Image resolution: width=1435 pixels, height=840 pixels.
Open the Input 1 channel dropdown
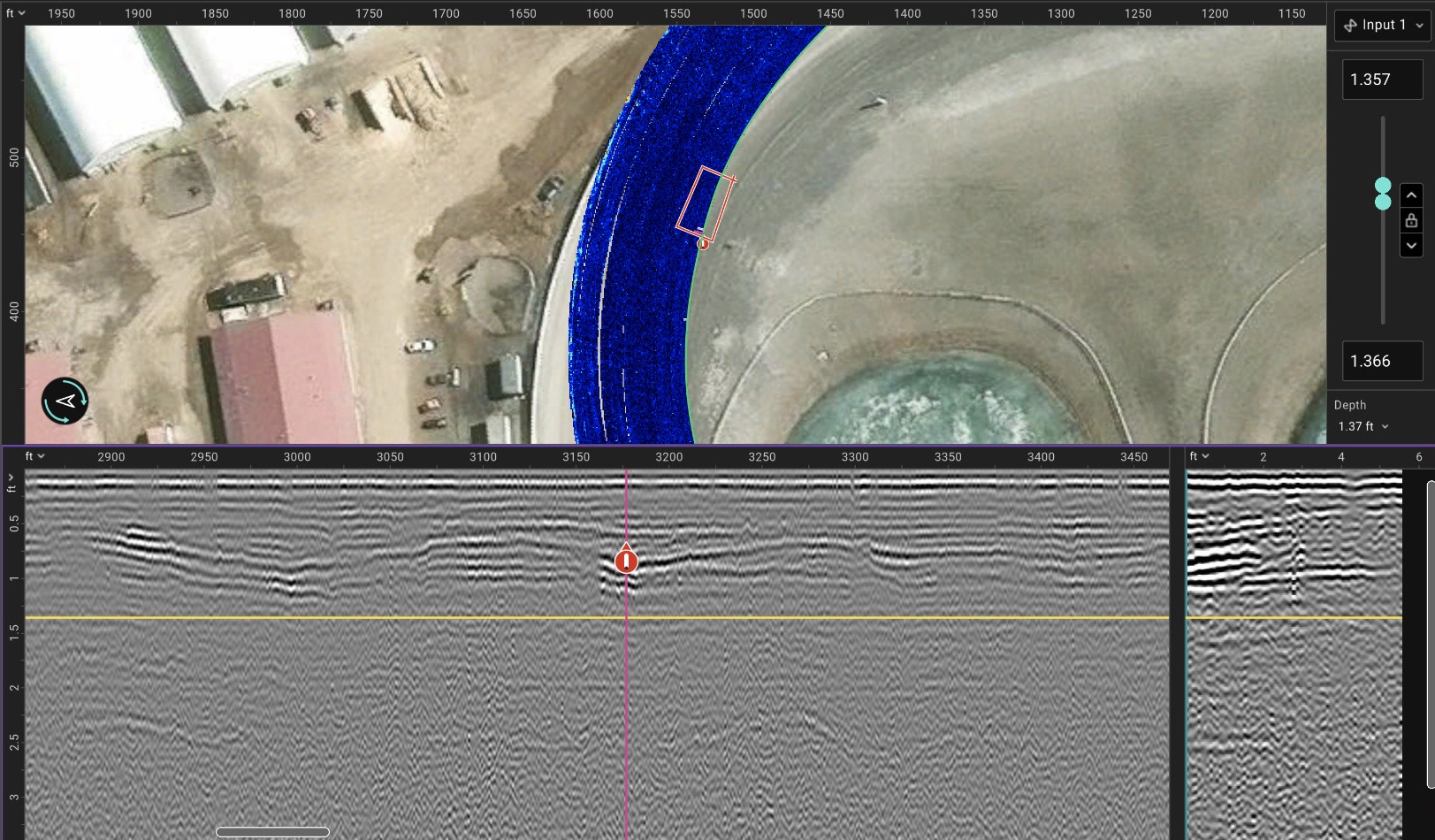[1383, 26]
